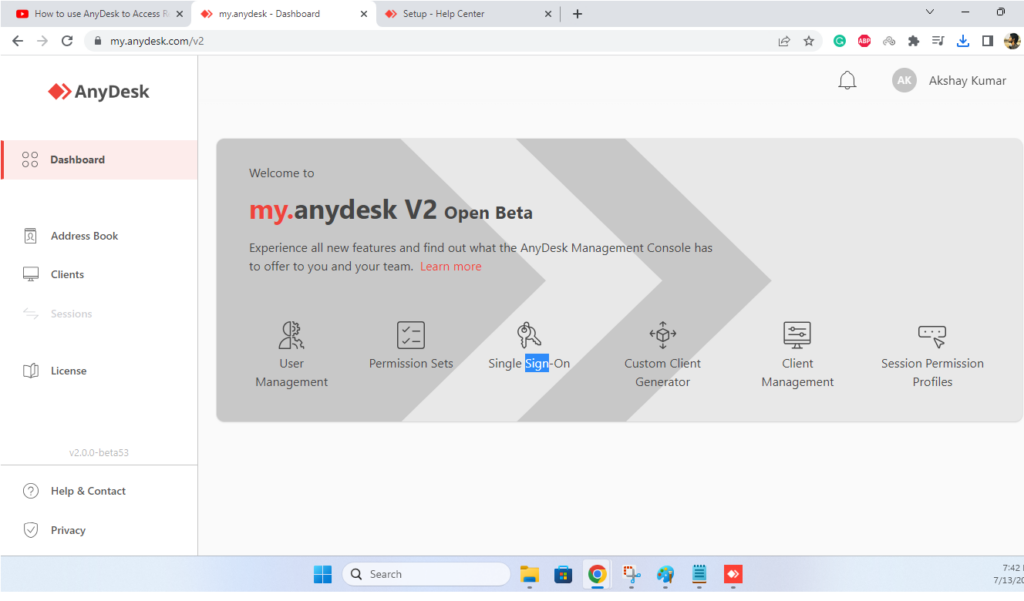
Task: Go back in browser
Action: pos(18,41)
